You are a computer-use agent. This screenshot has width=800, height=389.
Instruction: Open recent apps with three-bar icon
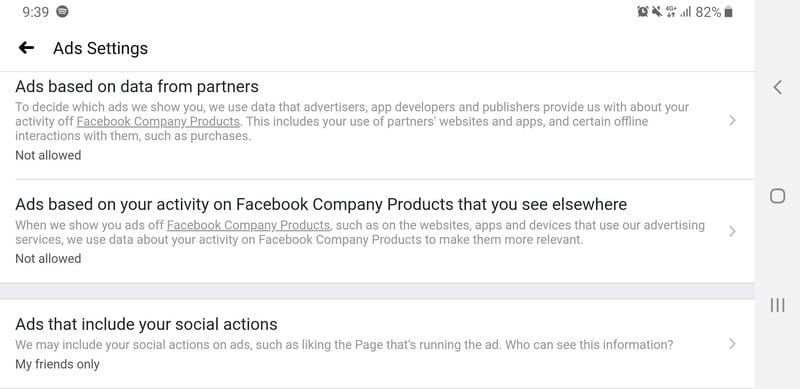click(x=777, y=305)
